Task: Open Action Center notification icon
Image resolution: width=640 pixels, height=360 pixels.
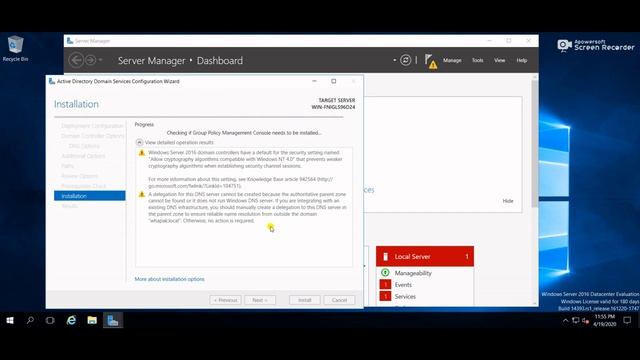Action: click(x=627, y=320)
